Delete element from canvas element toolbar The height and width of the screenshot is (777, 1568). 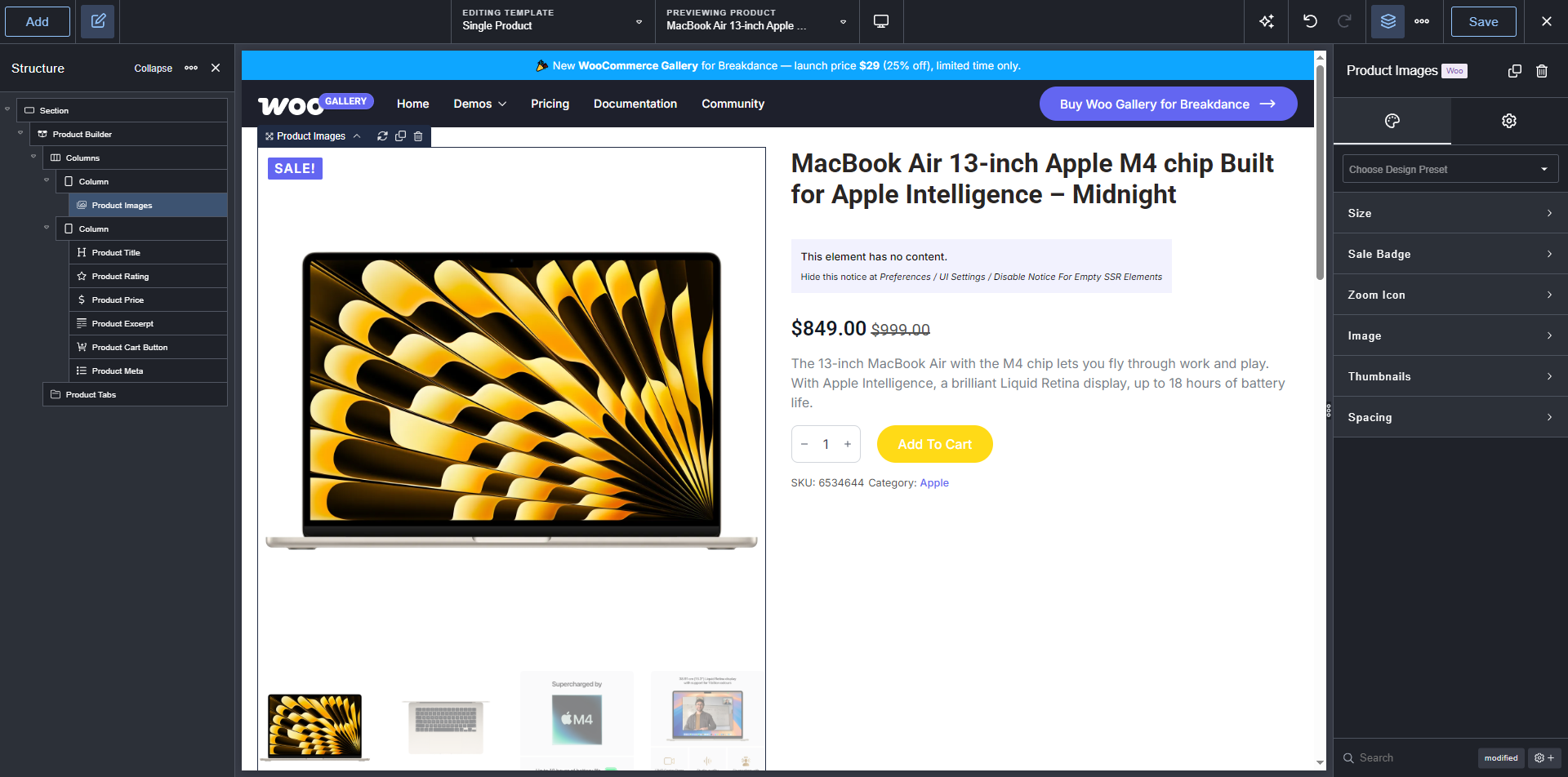pos(418,136)
